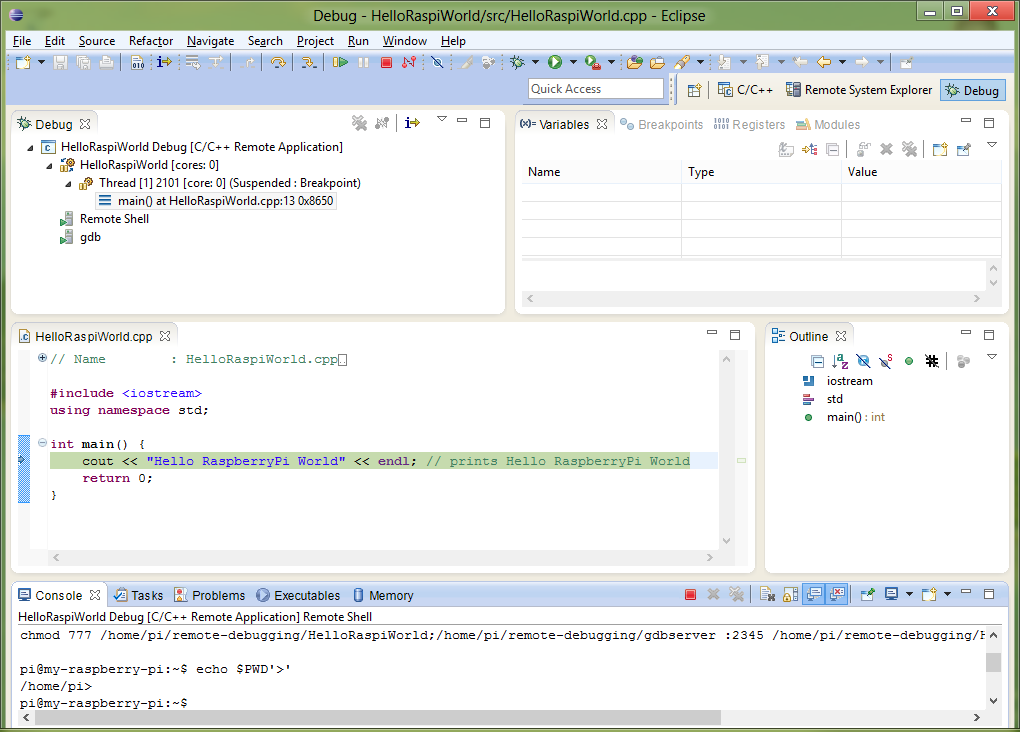Toggle Show Type Names in Variables view
Screen dimensions: 1020x732
pos(786,150)
